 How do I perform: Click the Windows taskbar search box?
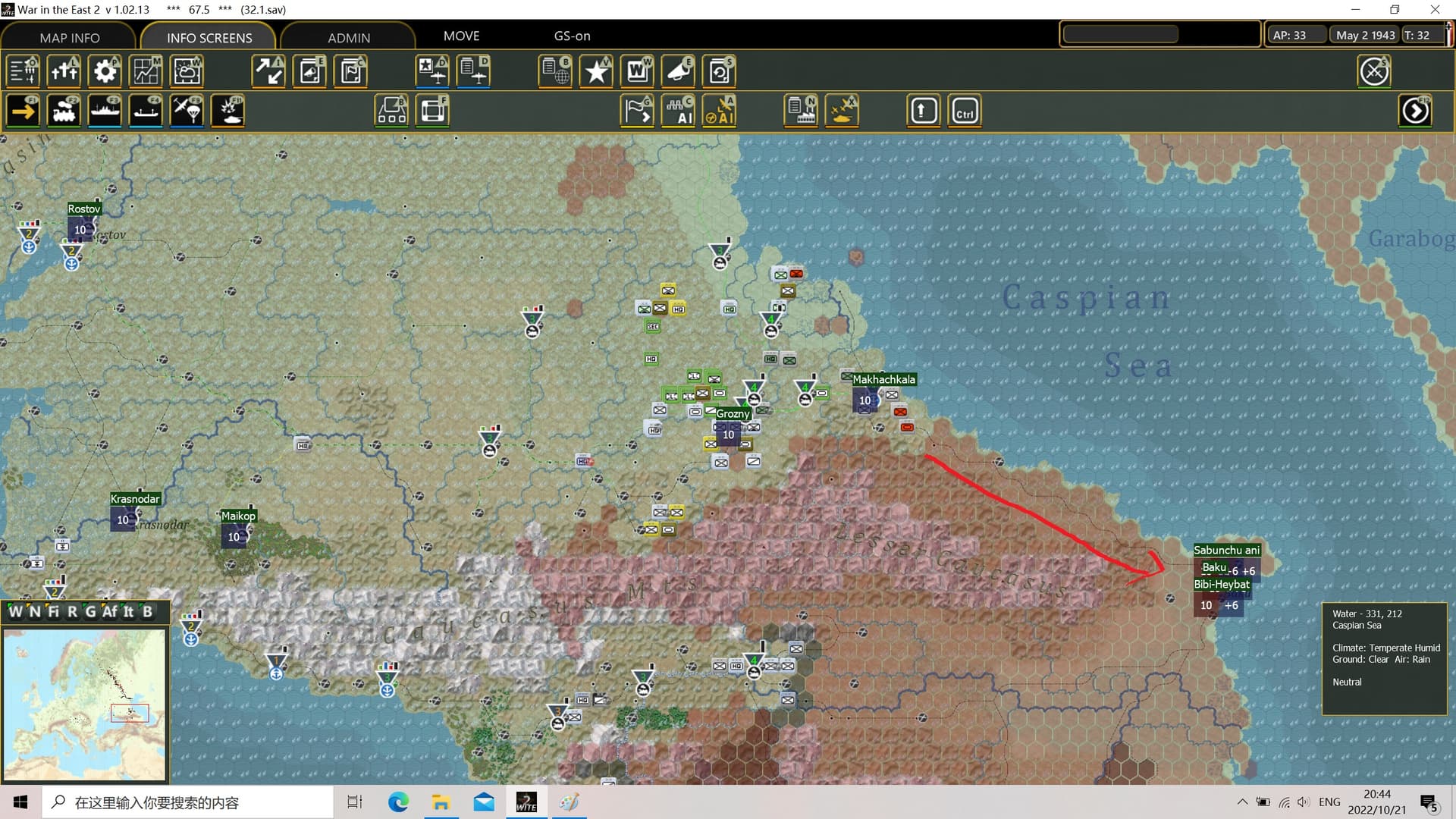coord(187,802)
